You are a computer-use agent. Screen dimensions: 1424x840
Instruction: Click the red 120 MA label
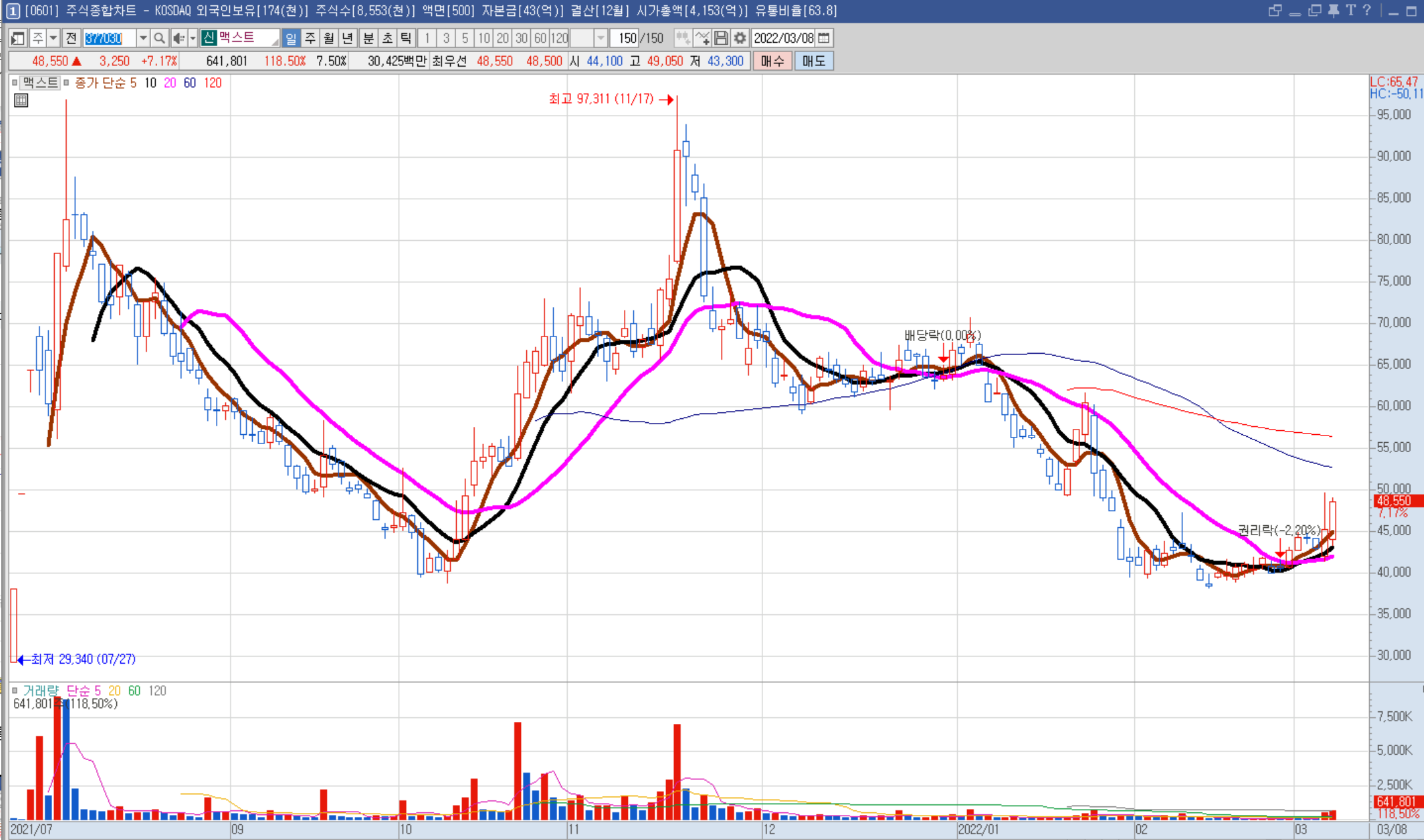(213, 83)
